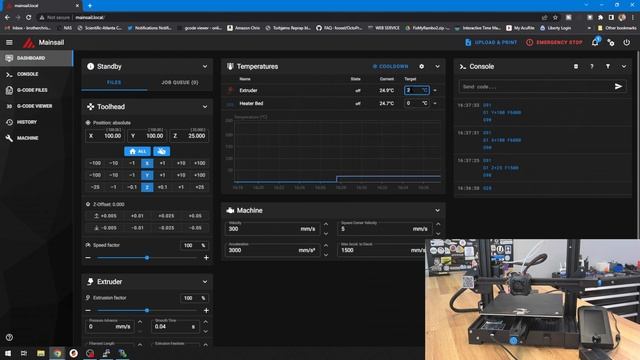The width and height of the screenshot is (640, 360).
Task: Click the X position input field
Action: (x=105, y=136)
